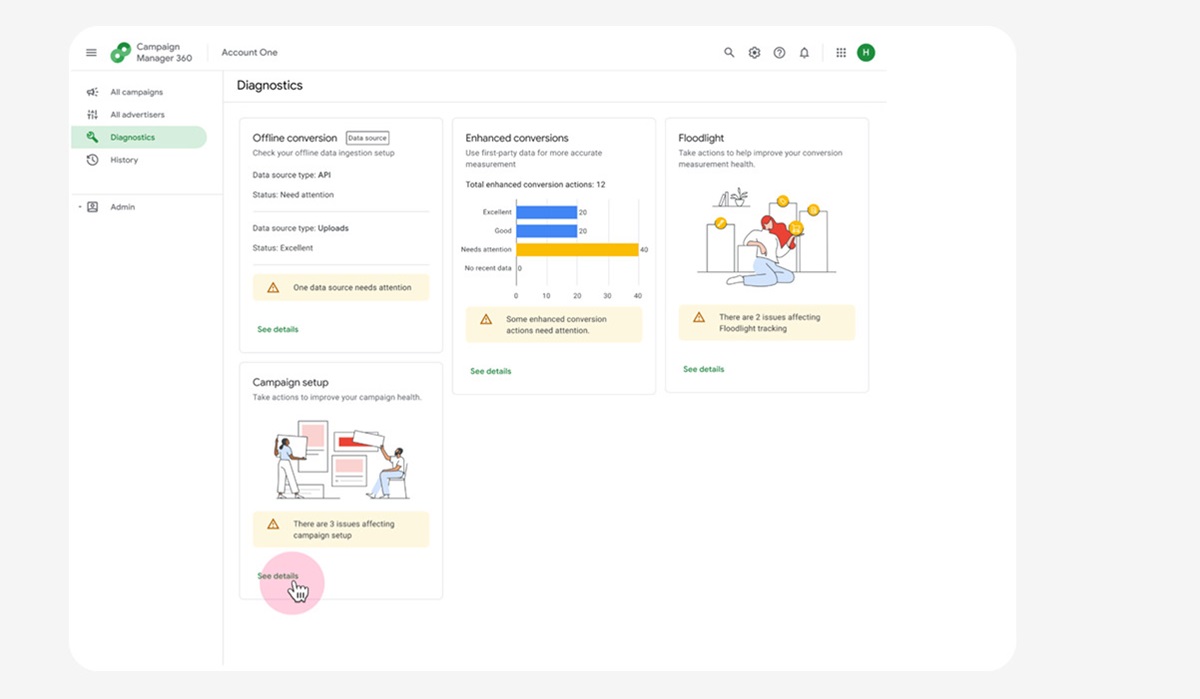1200x699 pixels.
Task: See details for Enhanced conversions
Action: (490, 371)
